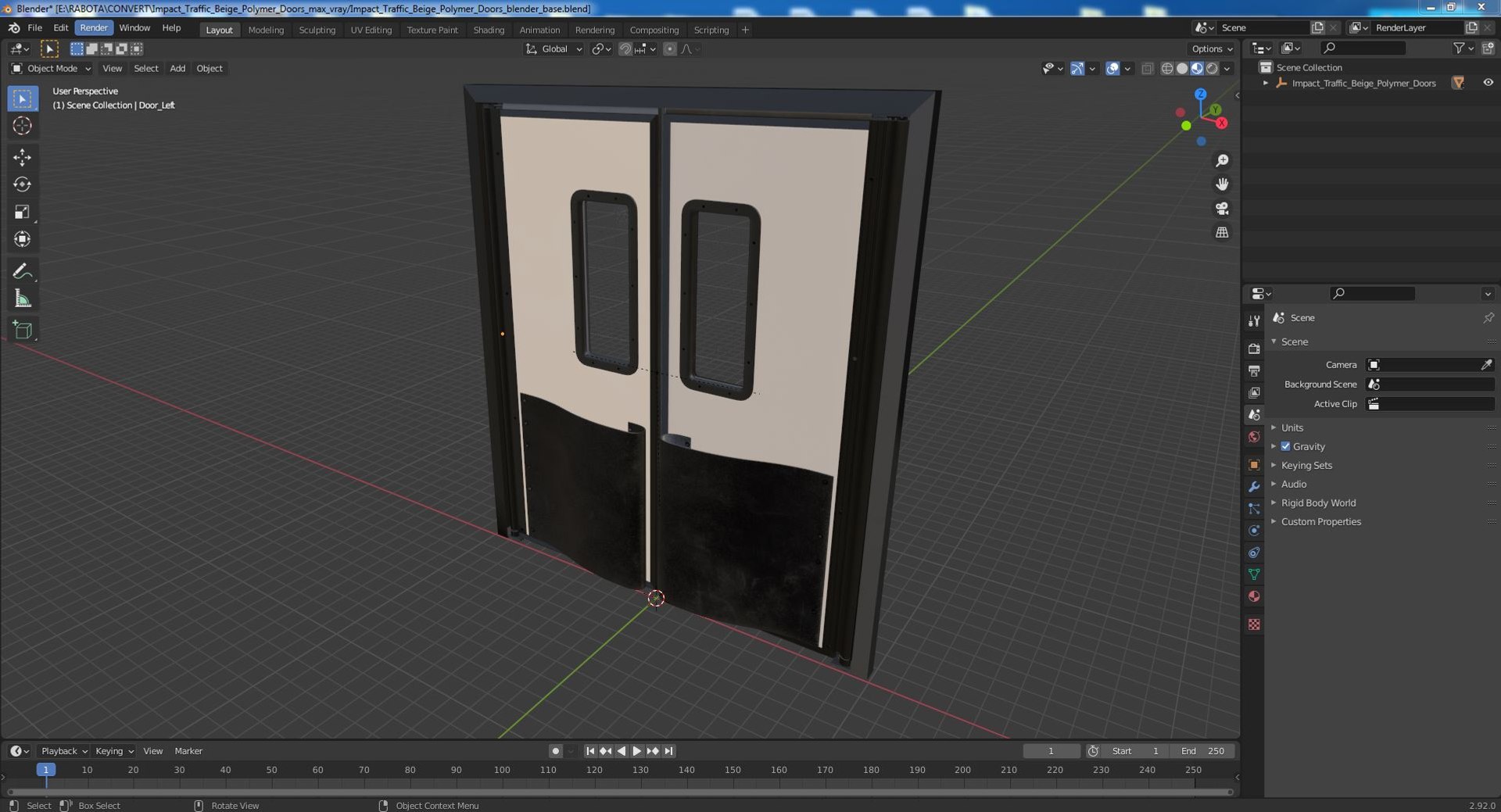Image resolution: width=1501 pixels, height=812 pixels.
Task: Select the Rotate tool
Action: point(22,184)
